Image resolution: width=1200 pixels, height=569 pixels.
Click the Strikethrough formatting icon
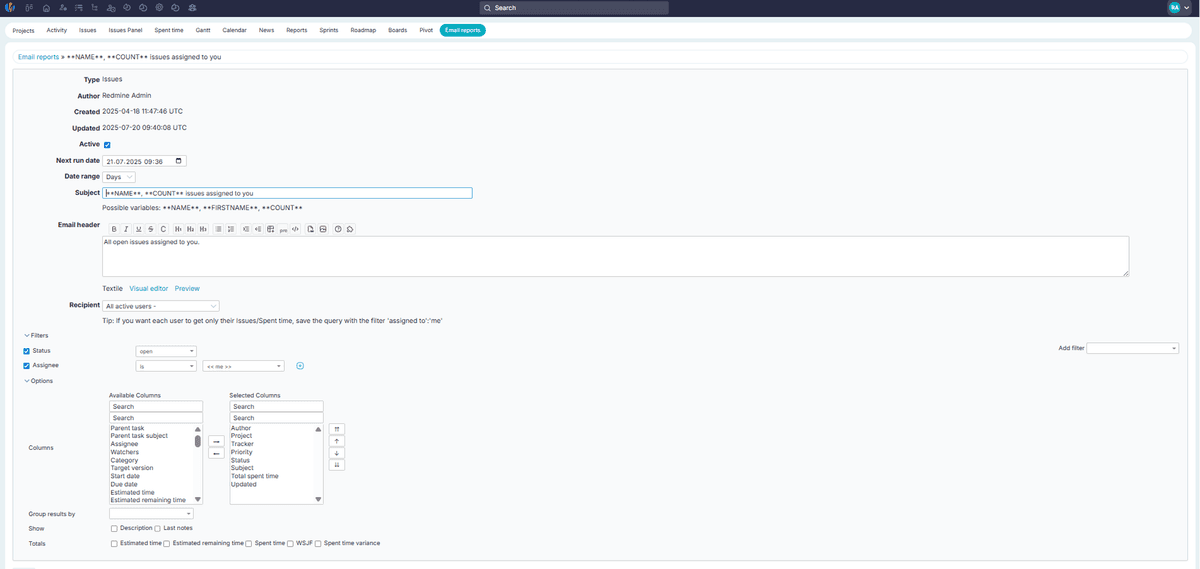tap(151, 229)
